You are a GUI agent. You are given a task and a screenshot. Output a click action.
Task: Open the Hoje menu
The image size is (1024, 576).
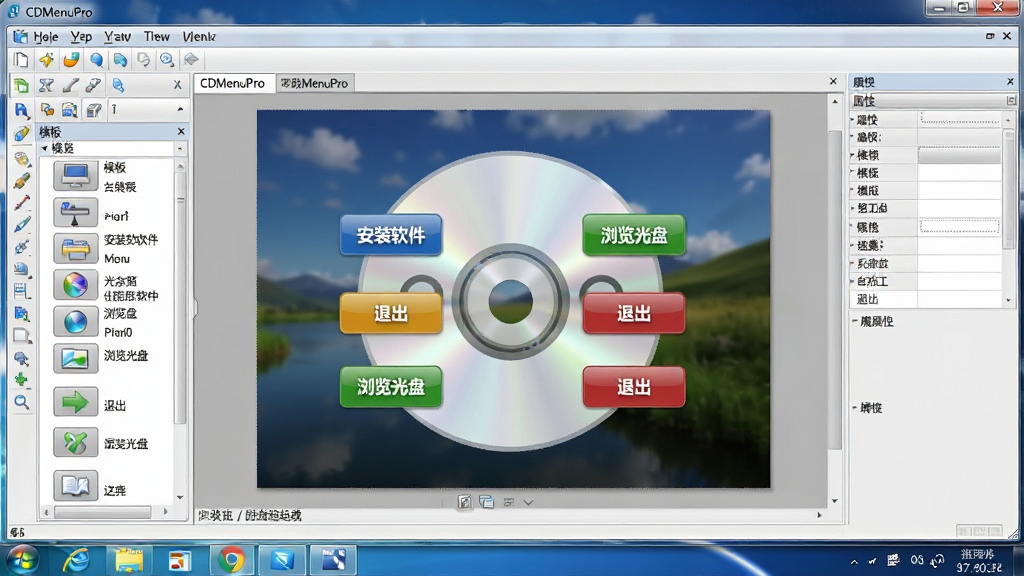(46, 37)
